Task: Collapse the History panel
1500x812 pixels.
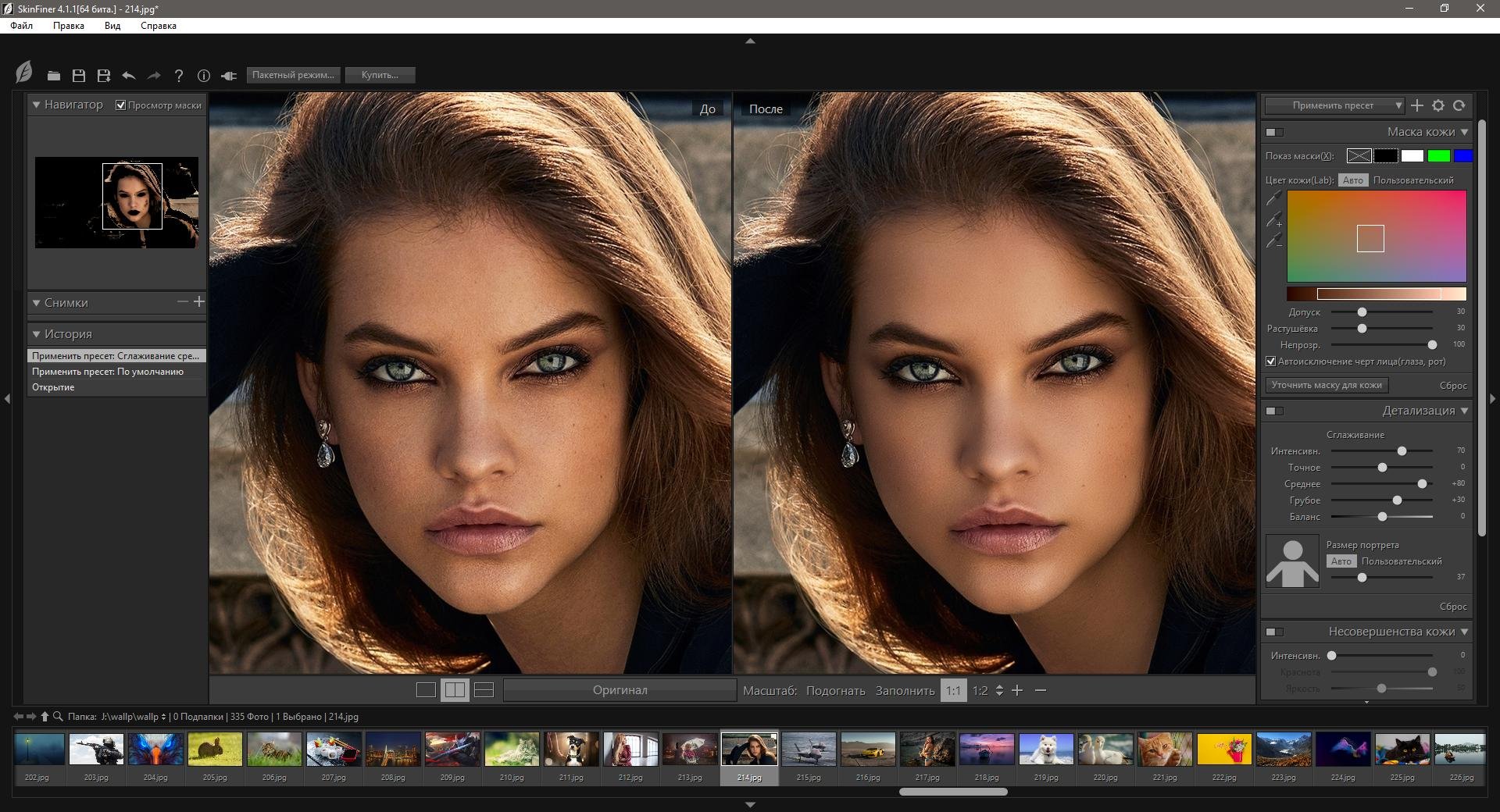Action: tap(37, 334)
